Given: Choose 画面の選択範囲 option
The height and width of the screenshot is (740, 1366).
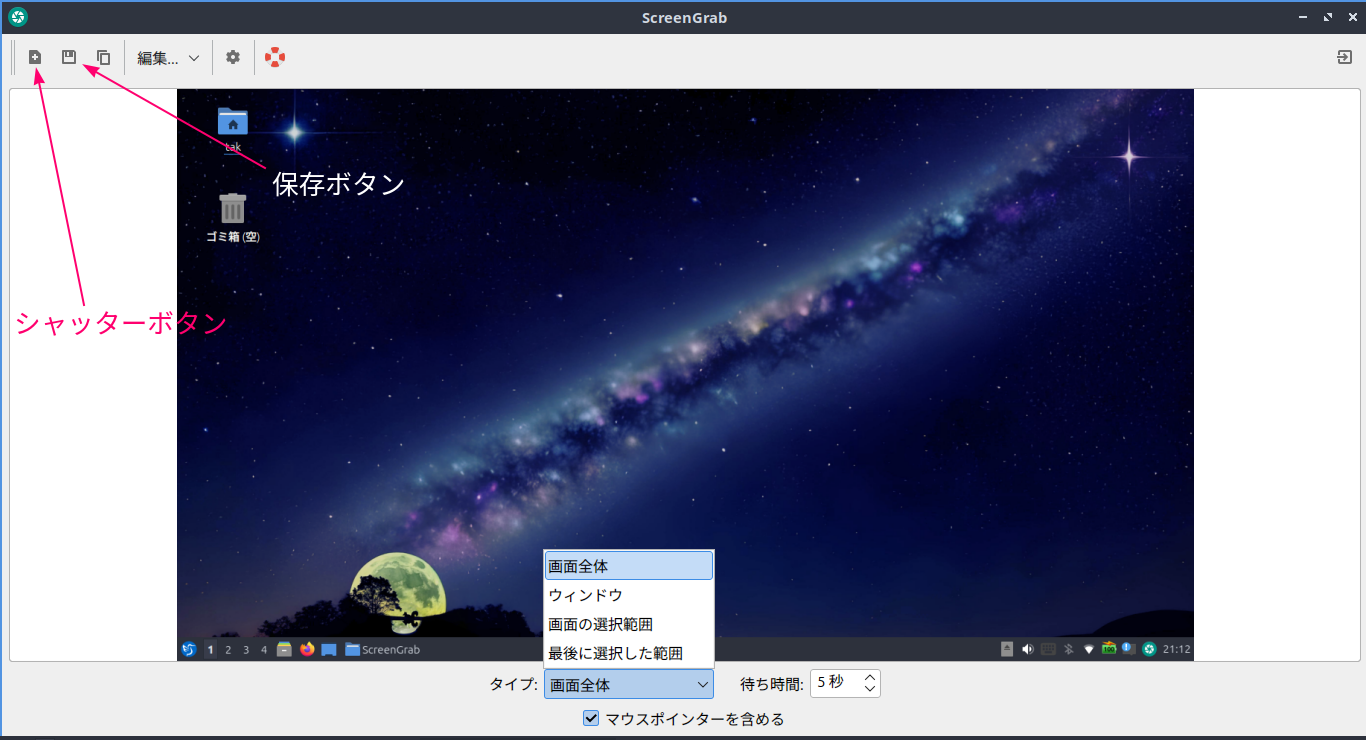Looking at the screenshot, I should point(628,624).
